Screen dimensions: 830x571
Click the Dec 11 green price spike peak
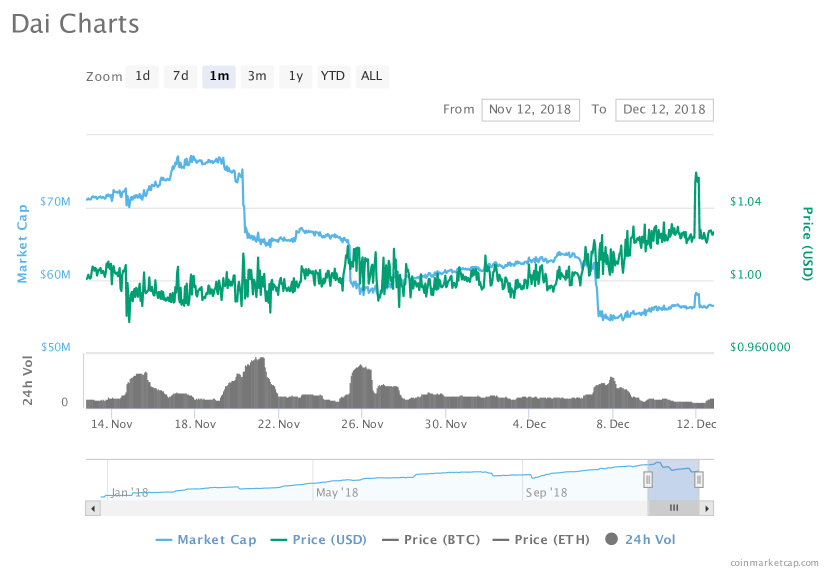pyautogui.click(x=696, y=174)
